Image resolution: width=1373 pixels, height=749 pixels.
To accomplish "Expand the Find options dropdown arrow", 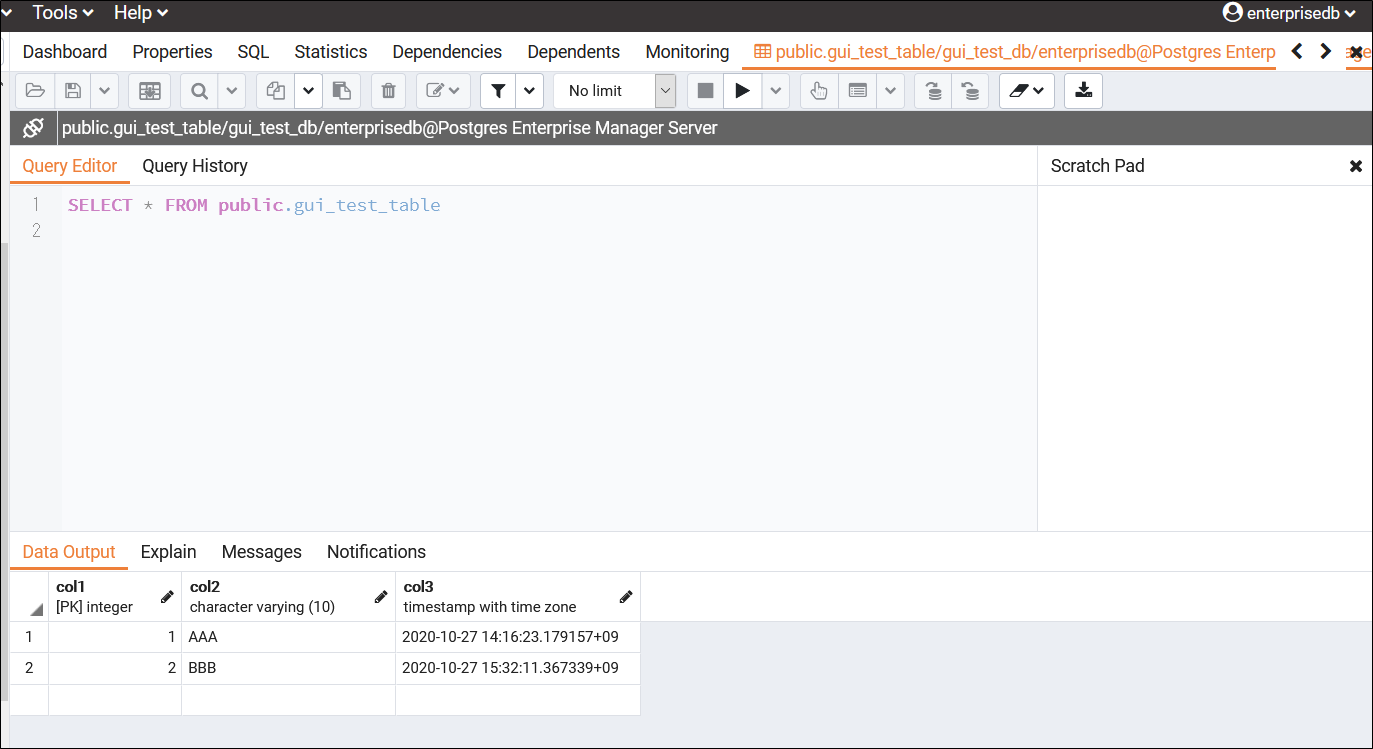I will pyautogui.click(x=231, y=91).
